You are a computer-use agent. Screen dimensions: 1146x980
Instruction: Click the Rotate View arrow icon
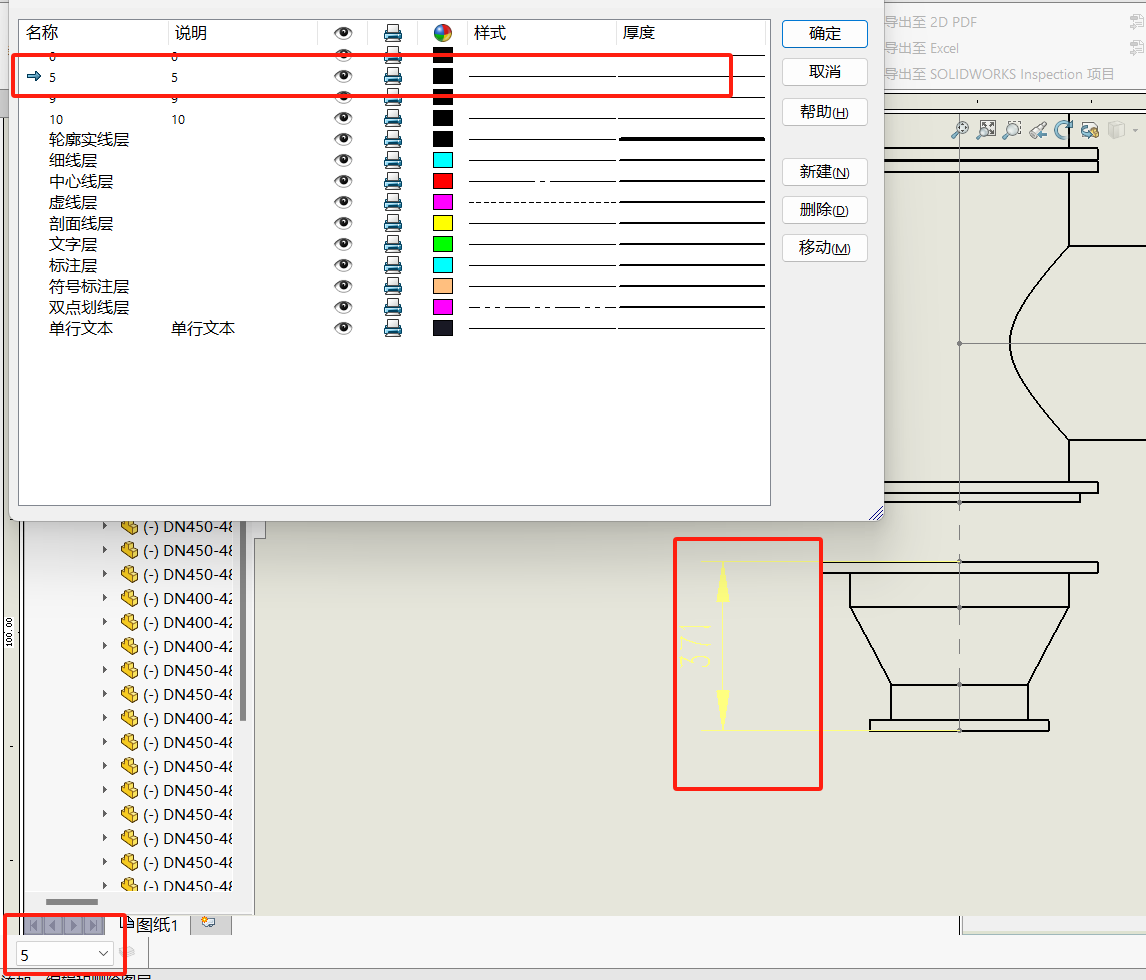1064,130
